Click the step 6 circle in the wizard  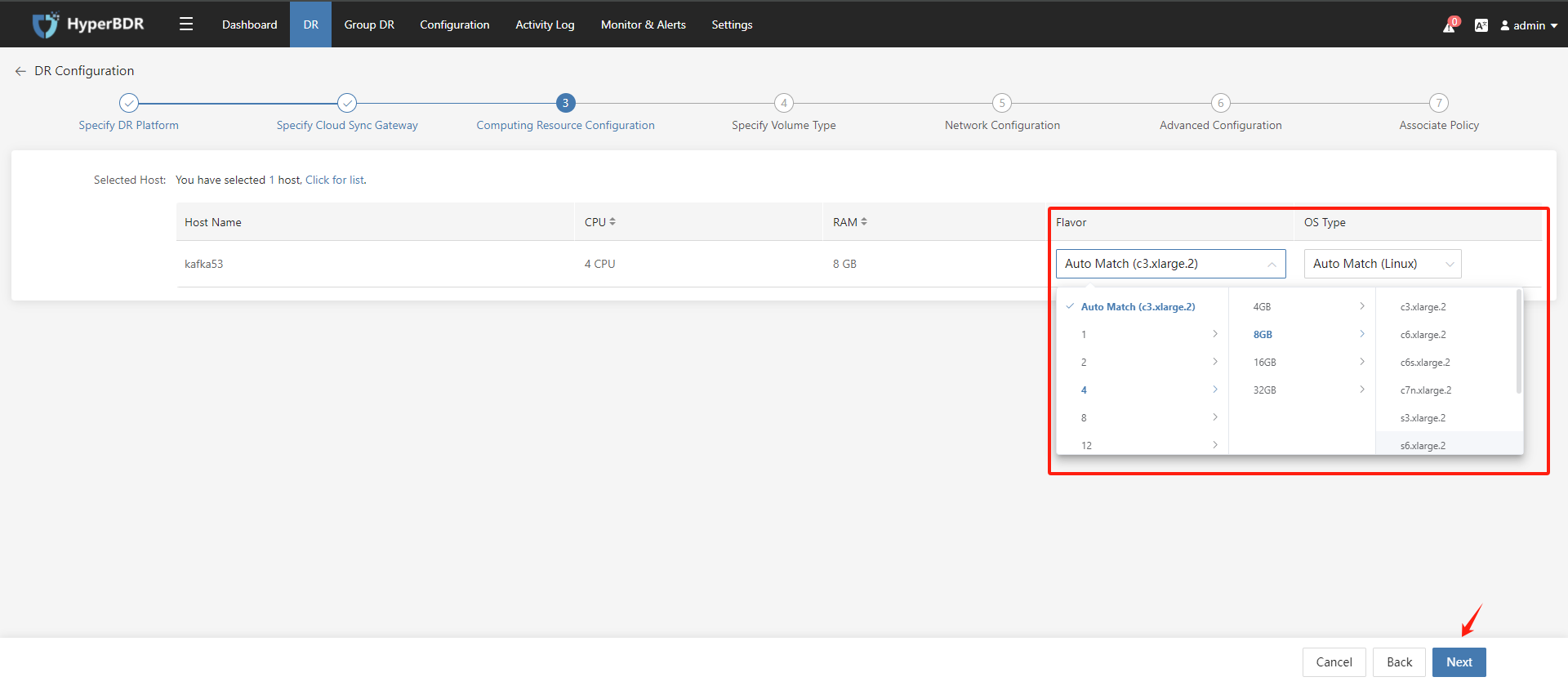tap(1221, 103)
